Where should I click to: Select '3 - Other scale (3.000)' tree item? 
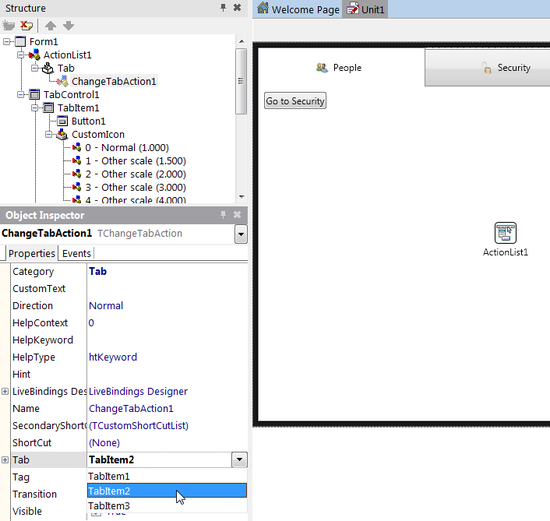tap(135, 188)
